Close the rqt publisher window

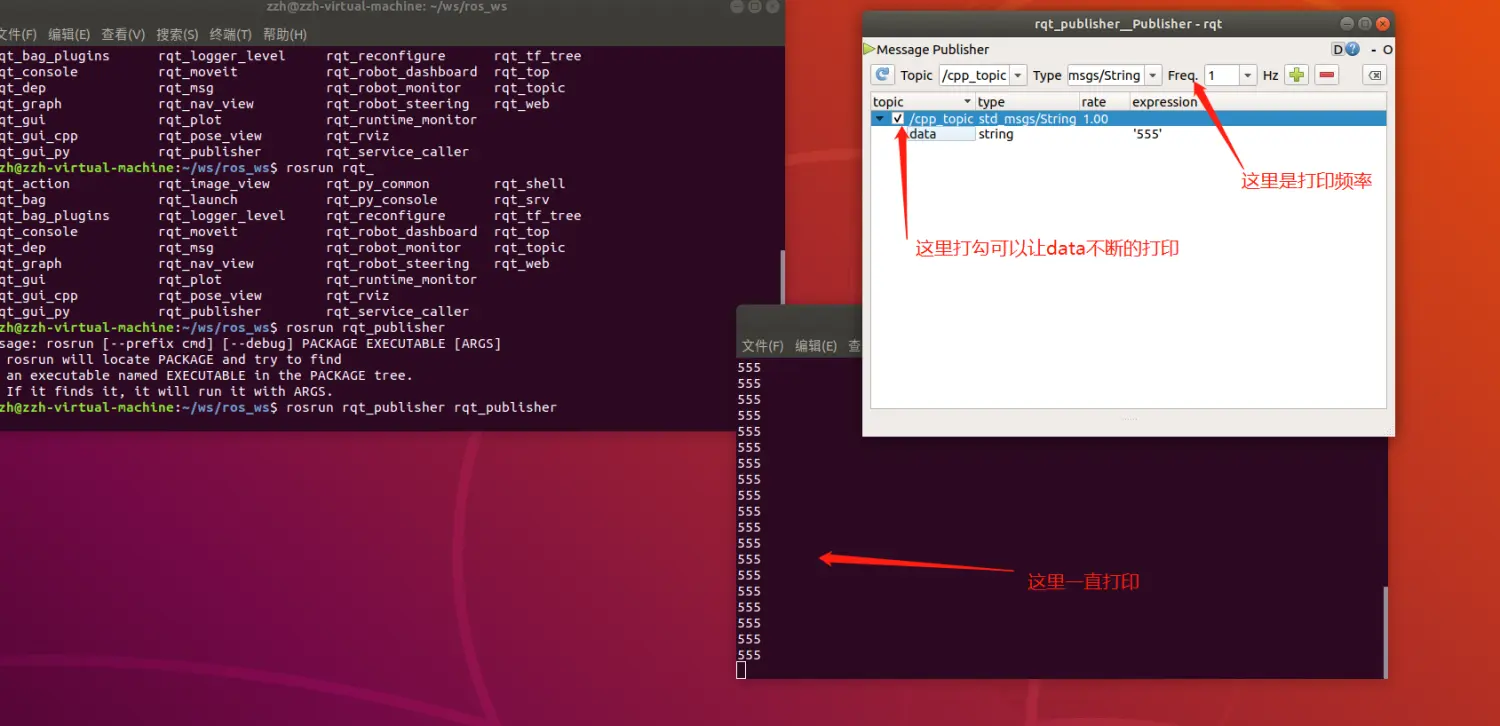tap(1382, 23)
